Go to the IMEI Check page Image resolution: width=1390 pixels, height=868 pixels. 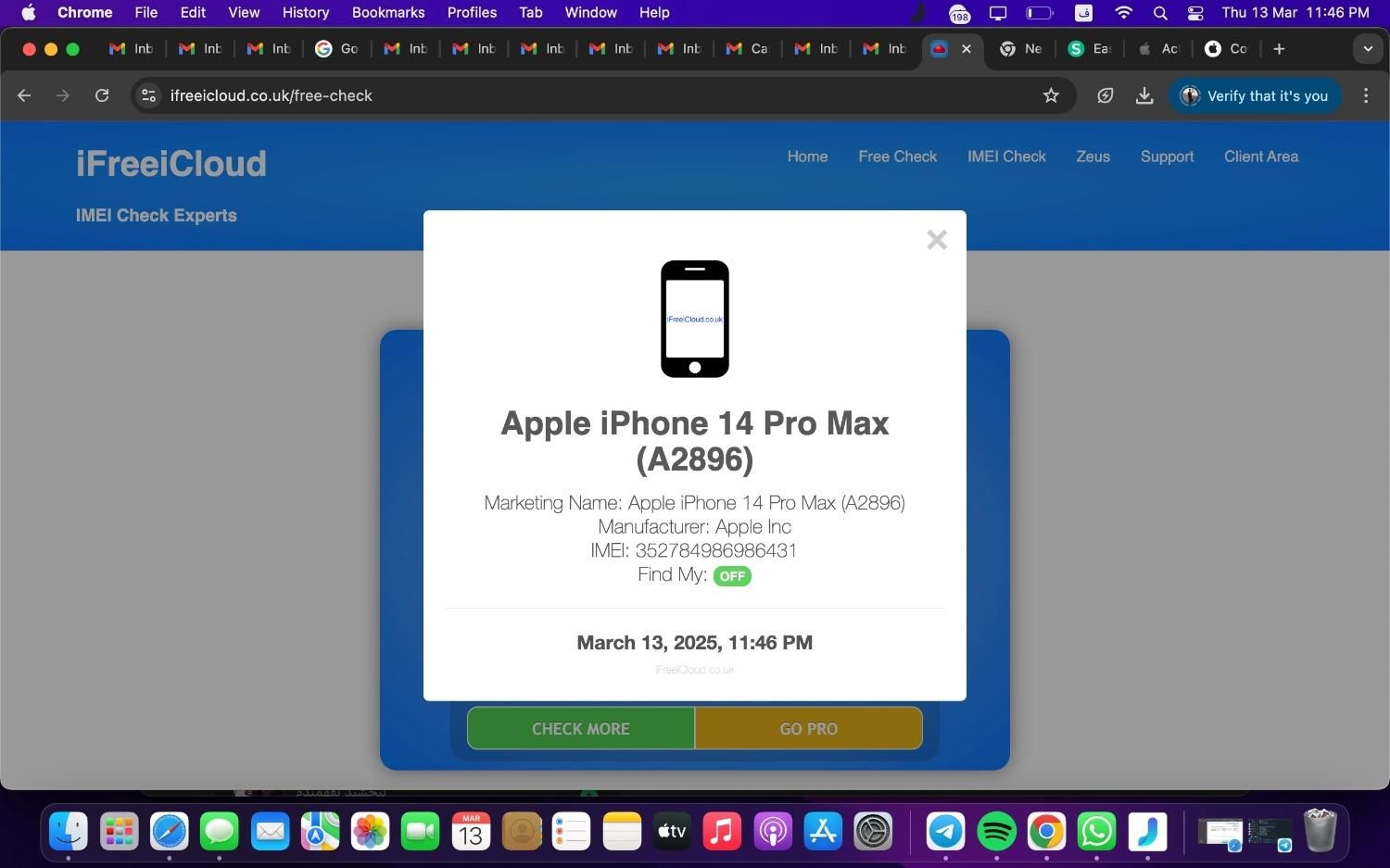pos(1006,157)
